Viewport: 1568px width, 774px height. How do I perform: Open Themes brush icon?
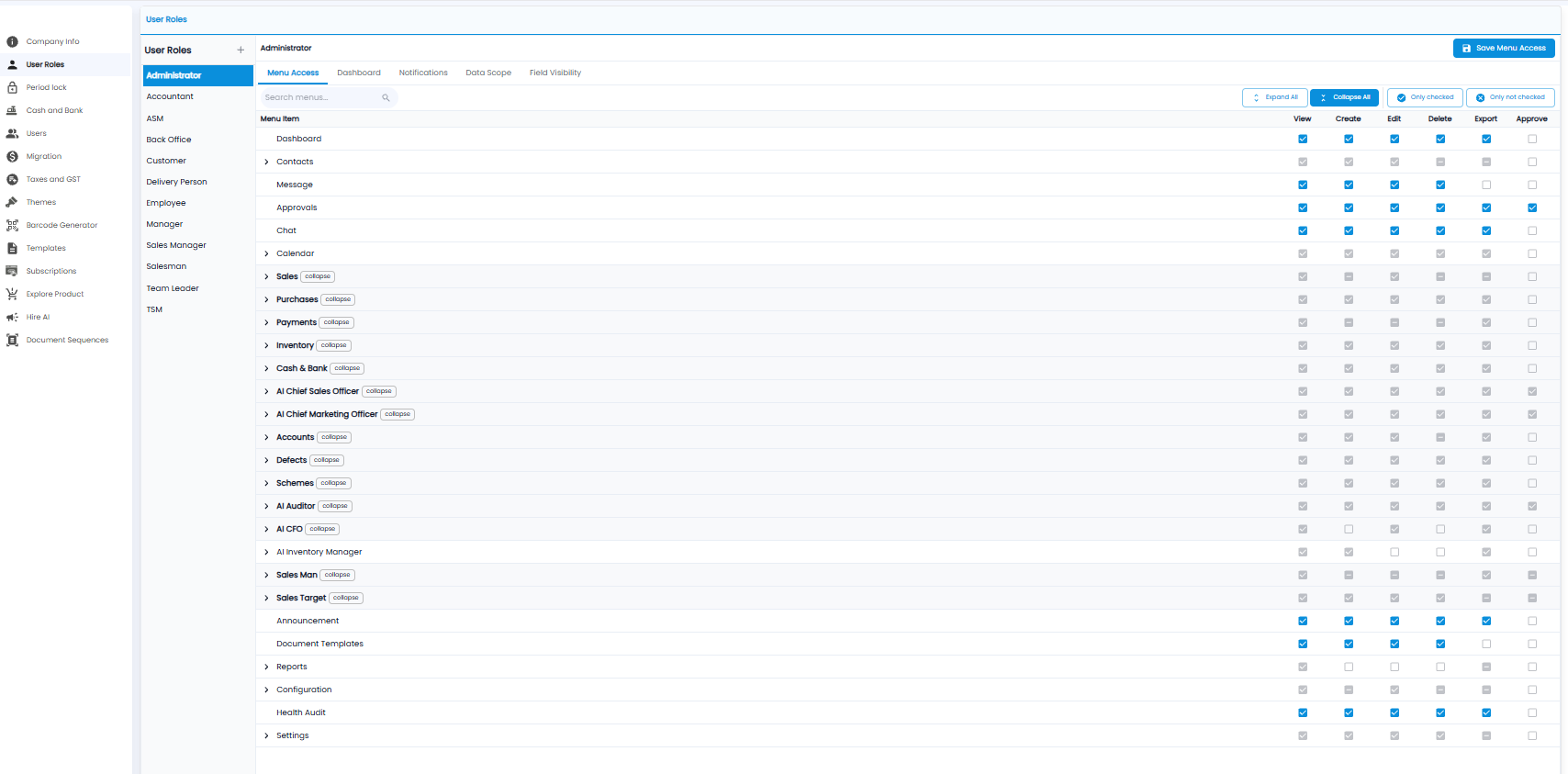pos(12,202)
